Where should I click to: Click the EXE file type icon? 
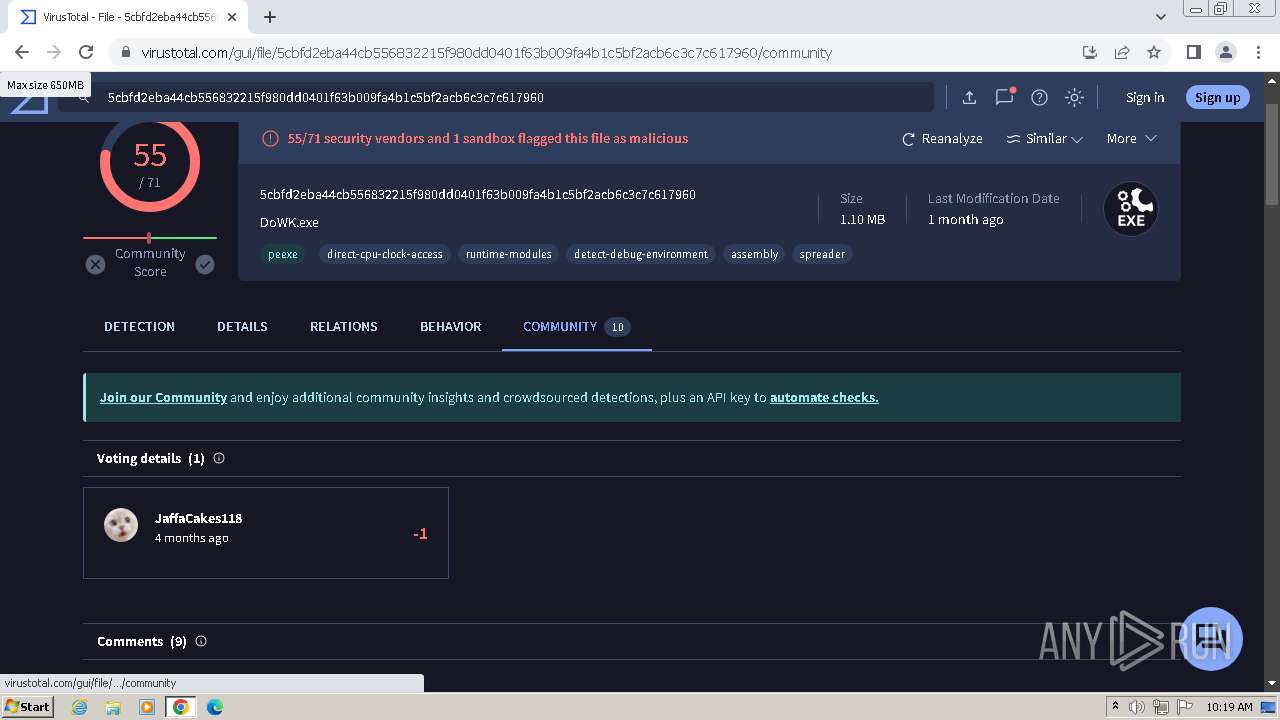click(1131, 209)
